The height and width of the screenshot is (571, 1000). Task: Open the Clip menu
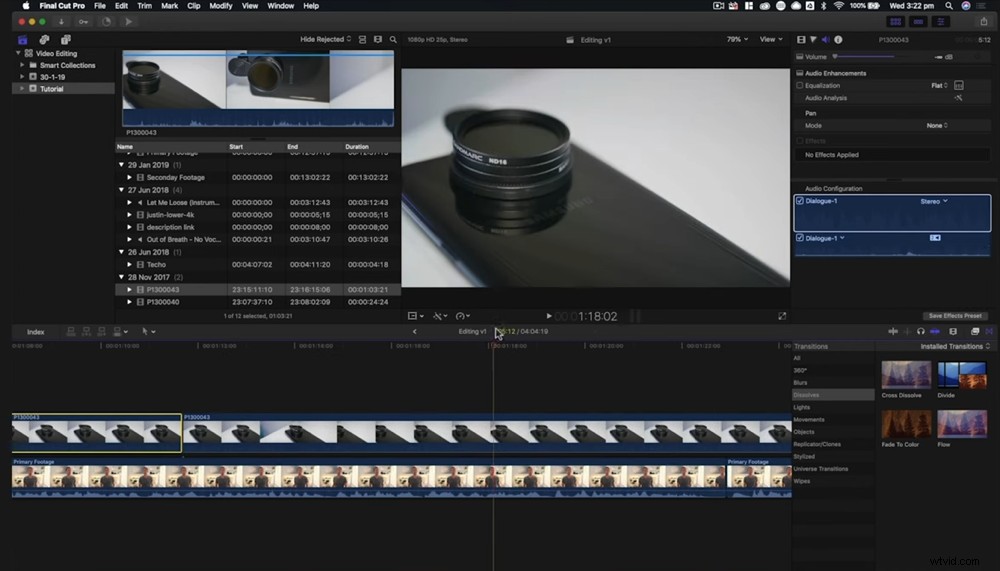pos(194,6)
